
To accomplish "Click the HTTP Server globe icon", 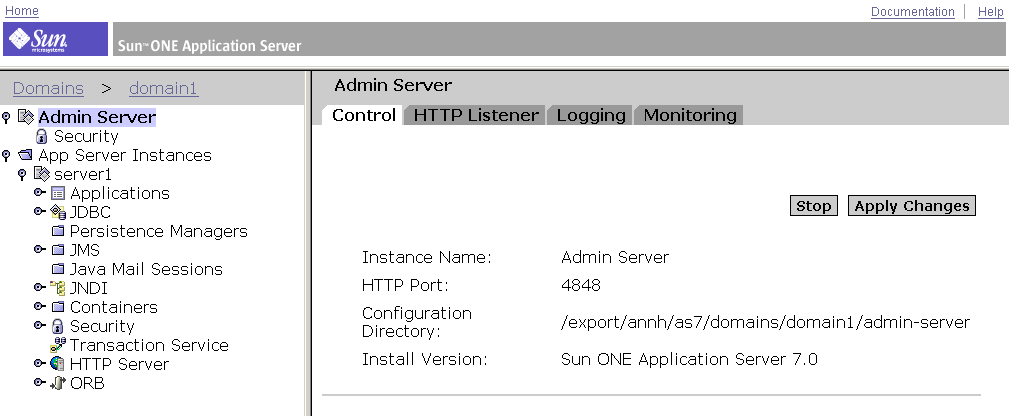I will point(58,364).
